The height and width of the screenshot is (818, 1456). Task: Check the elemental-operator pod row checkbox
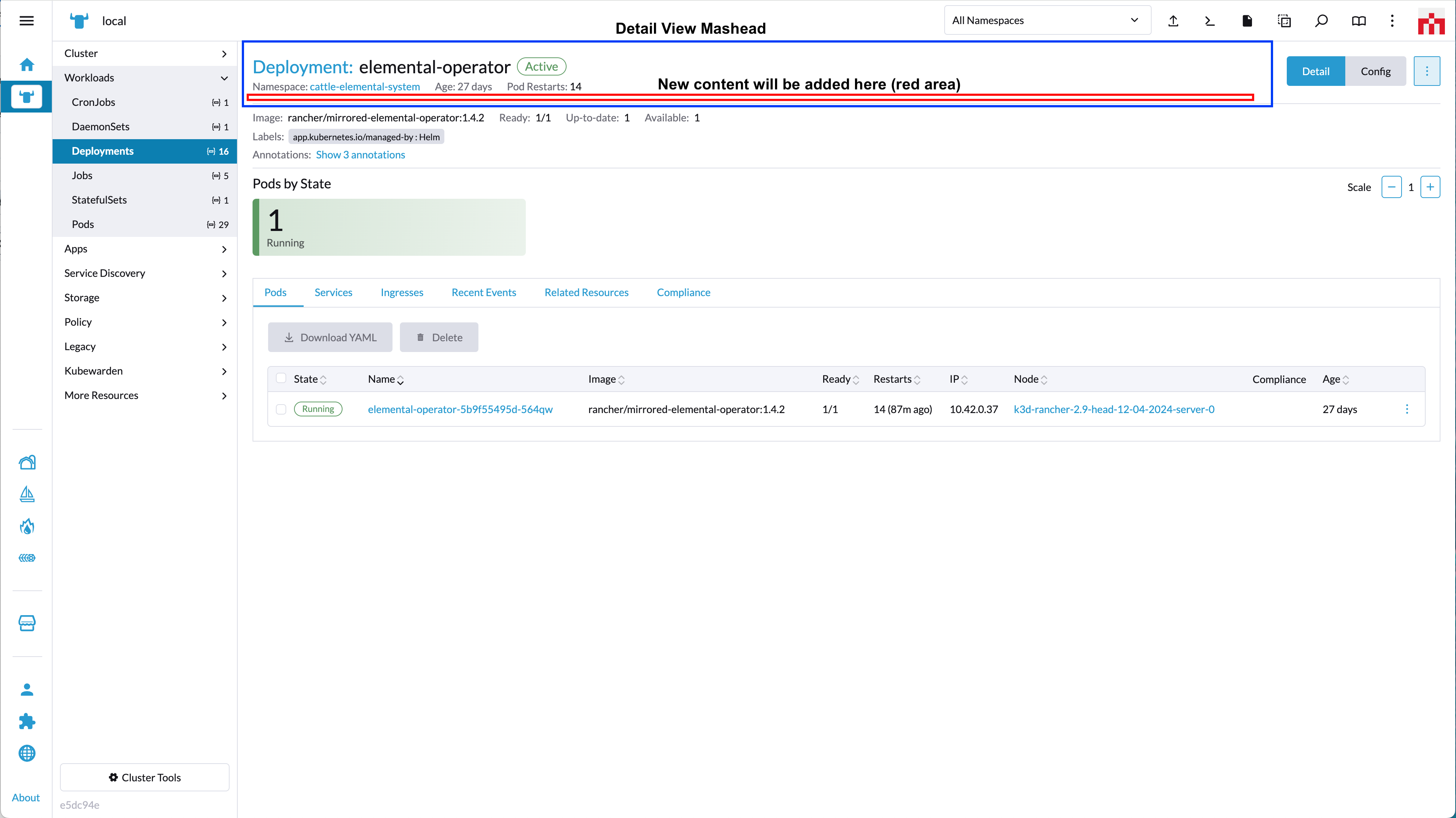click(281, 409)
